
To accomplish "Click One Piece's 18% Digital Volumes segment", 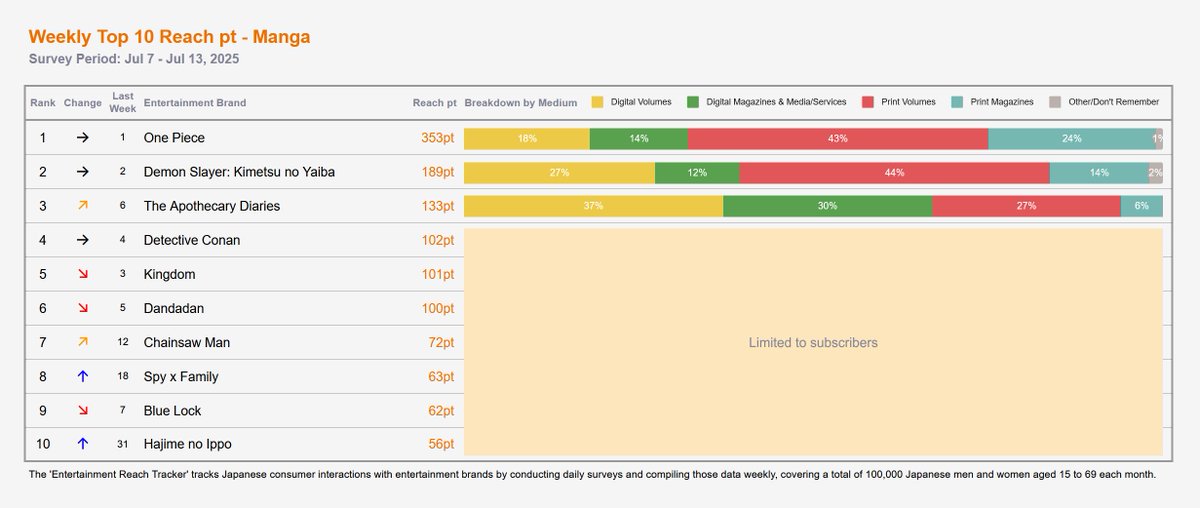I will [527, 138].
